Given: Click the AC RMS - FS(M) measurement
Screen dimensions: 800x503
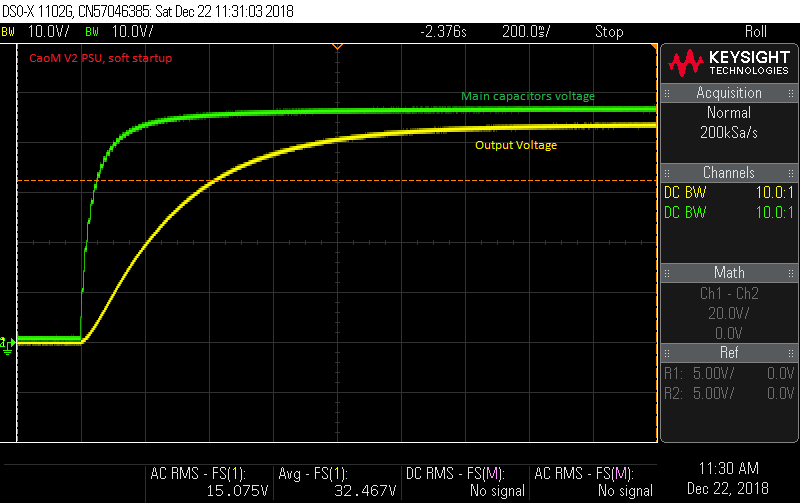Looking at the screenshot, I should [593, 482].
